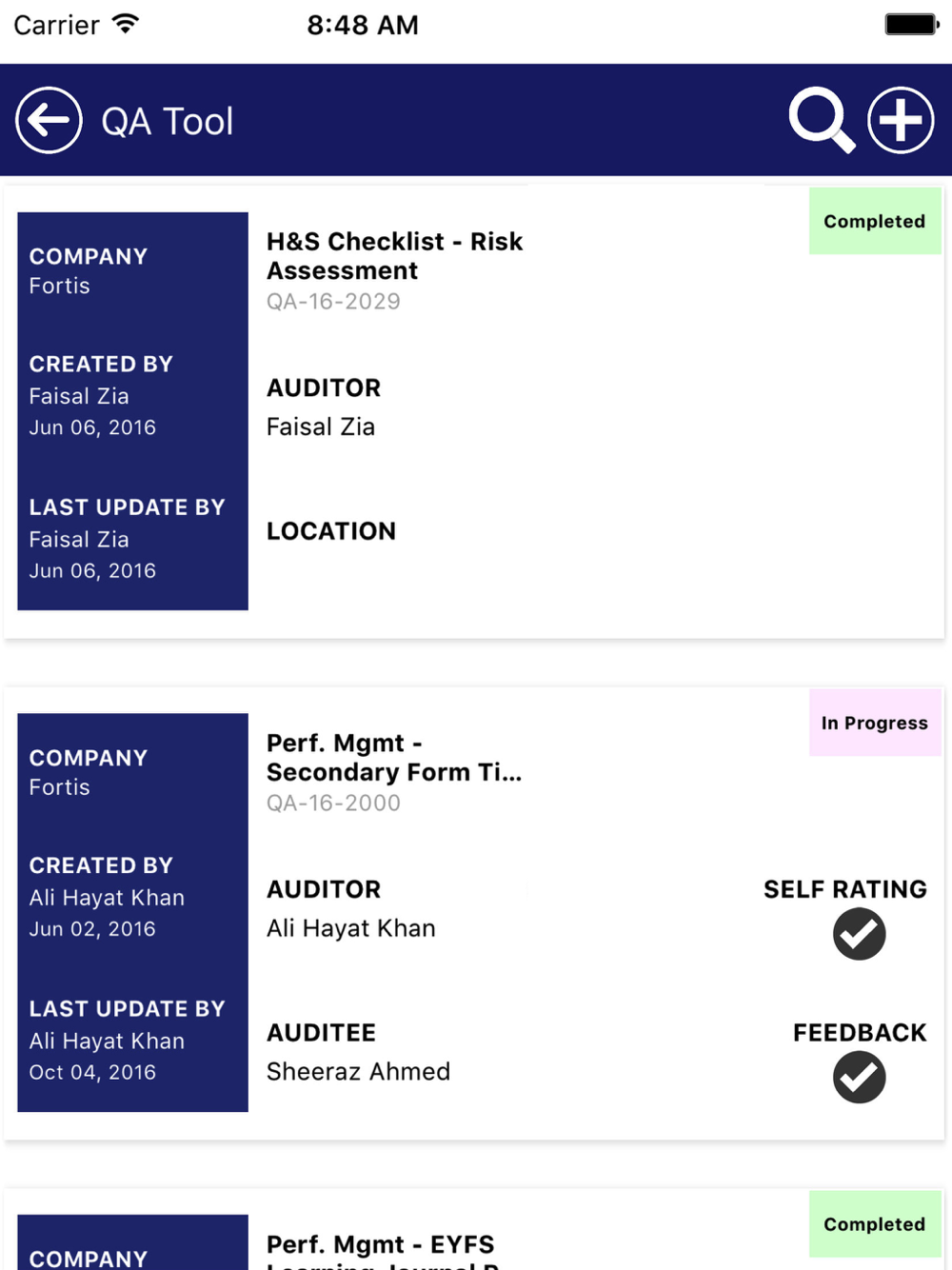Open the search magnifier icon
The height and width of the screenshot is (1270, 952).
[x=821, y=120]
